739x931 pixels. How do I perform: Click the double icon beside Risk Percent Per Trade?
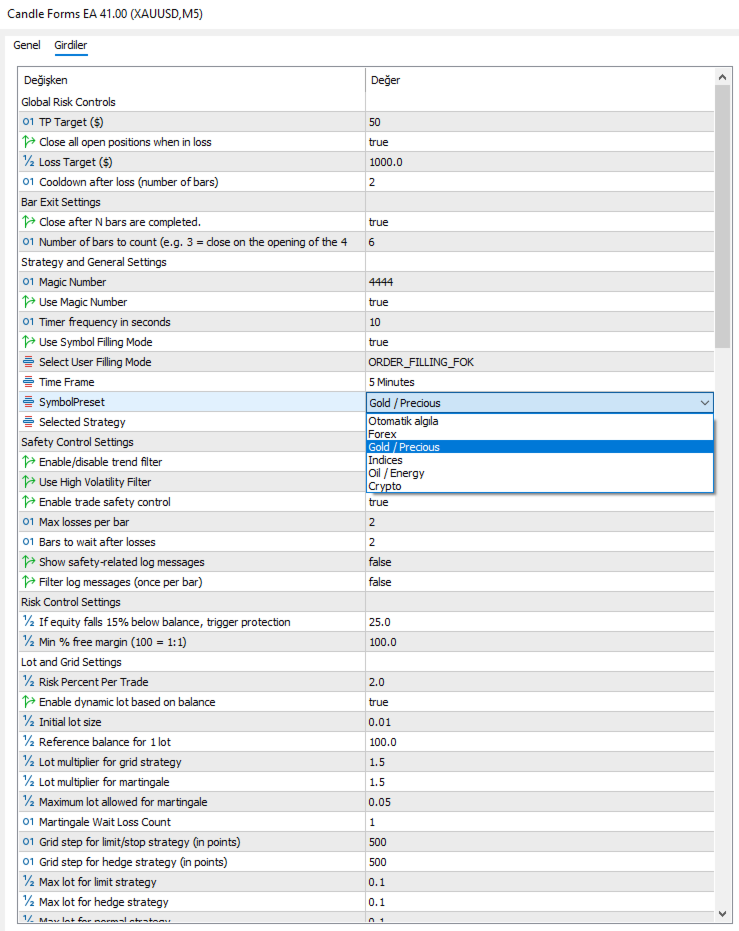tap(28, 682)
